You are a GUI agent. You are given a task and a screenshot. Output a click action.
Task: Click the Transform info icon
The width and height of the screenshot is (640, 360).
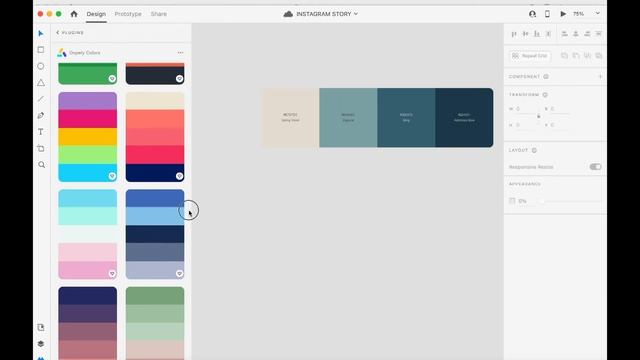point(545,95)
